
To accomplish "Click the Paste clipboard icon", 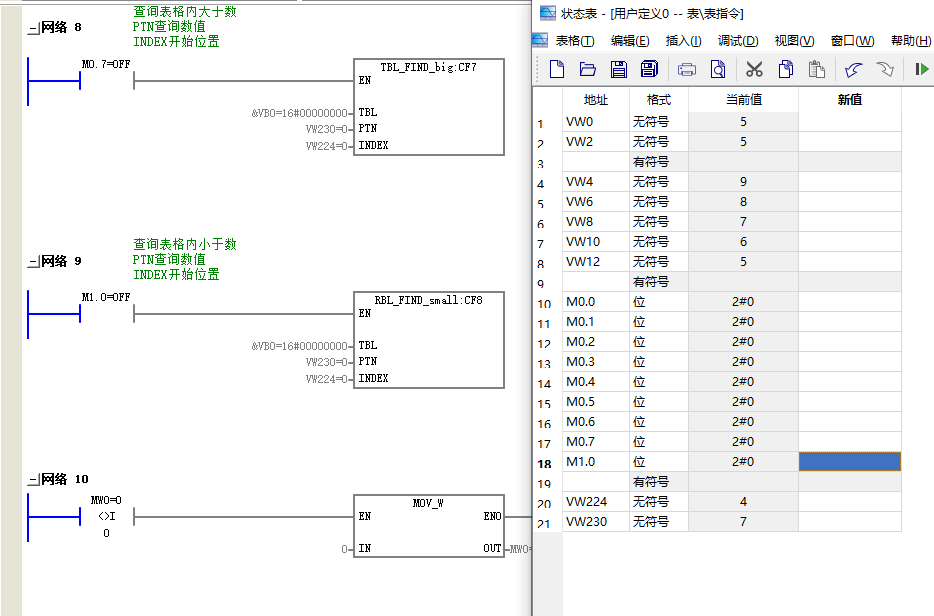I will point(817,69).
